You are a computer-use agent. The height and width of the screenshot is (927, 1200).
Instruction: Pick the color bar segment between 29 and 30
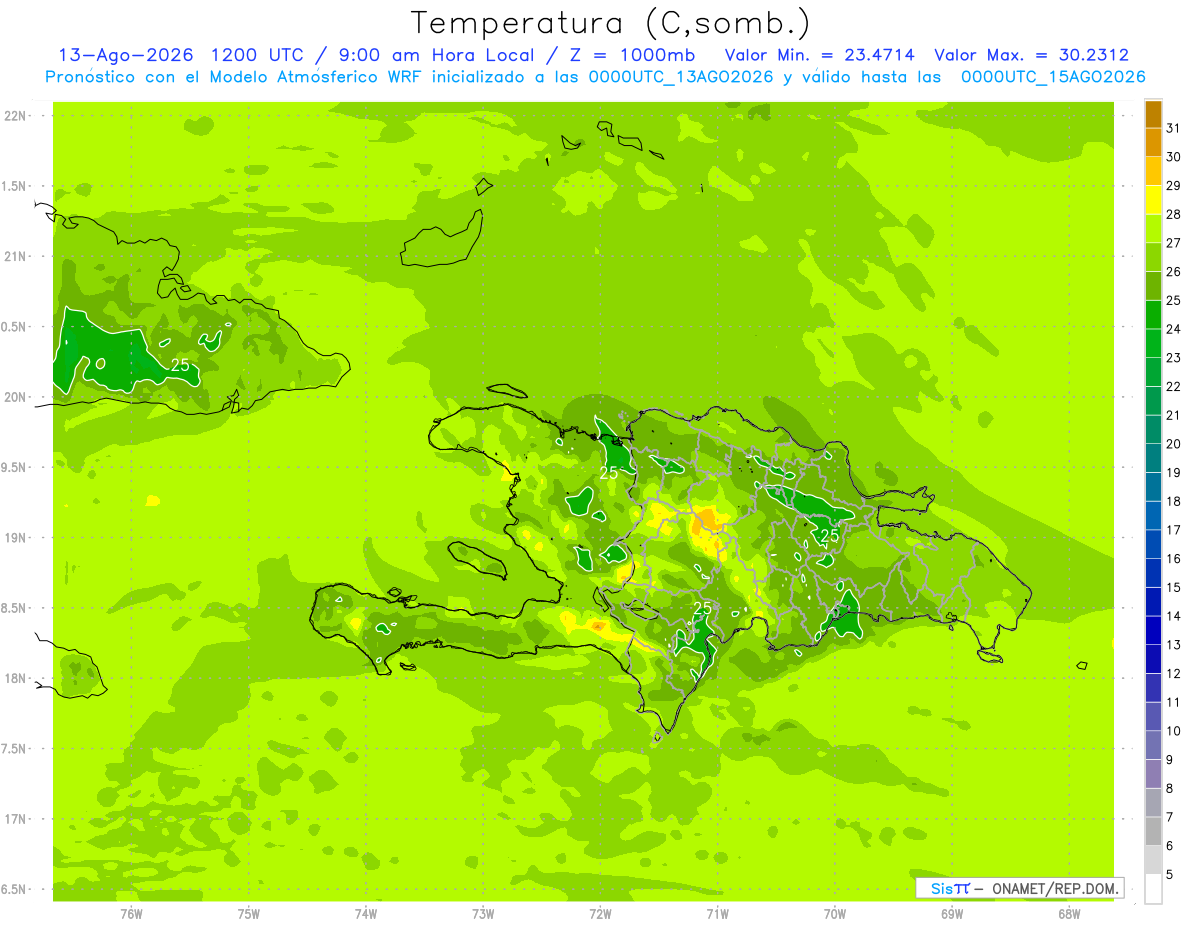tap(1153, 171)
